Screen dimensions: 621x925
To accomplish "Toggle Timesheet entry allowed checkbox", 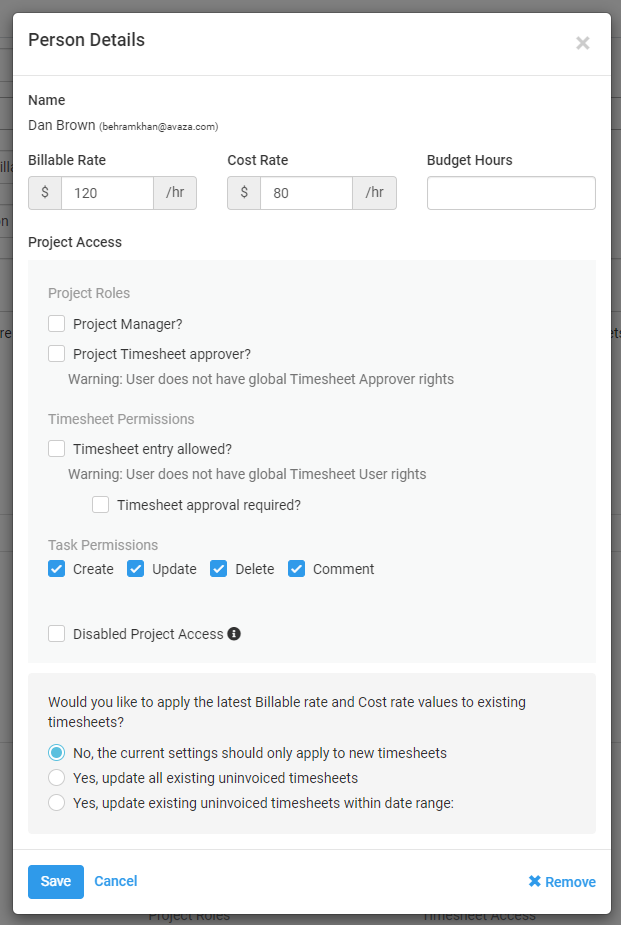I will [x=57, y=449].
